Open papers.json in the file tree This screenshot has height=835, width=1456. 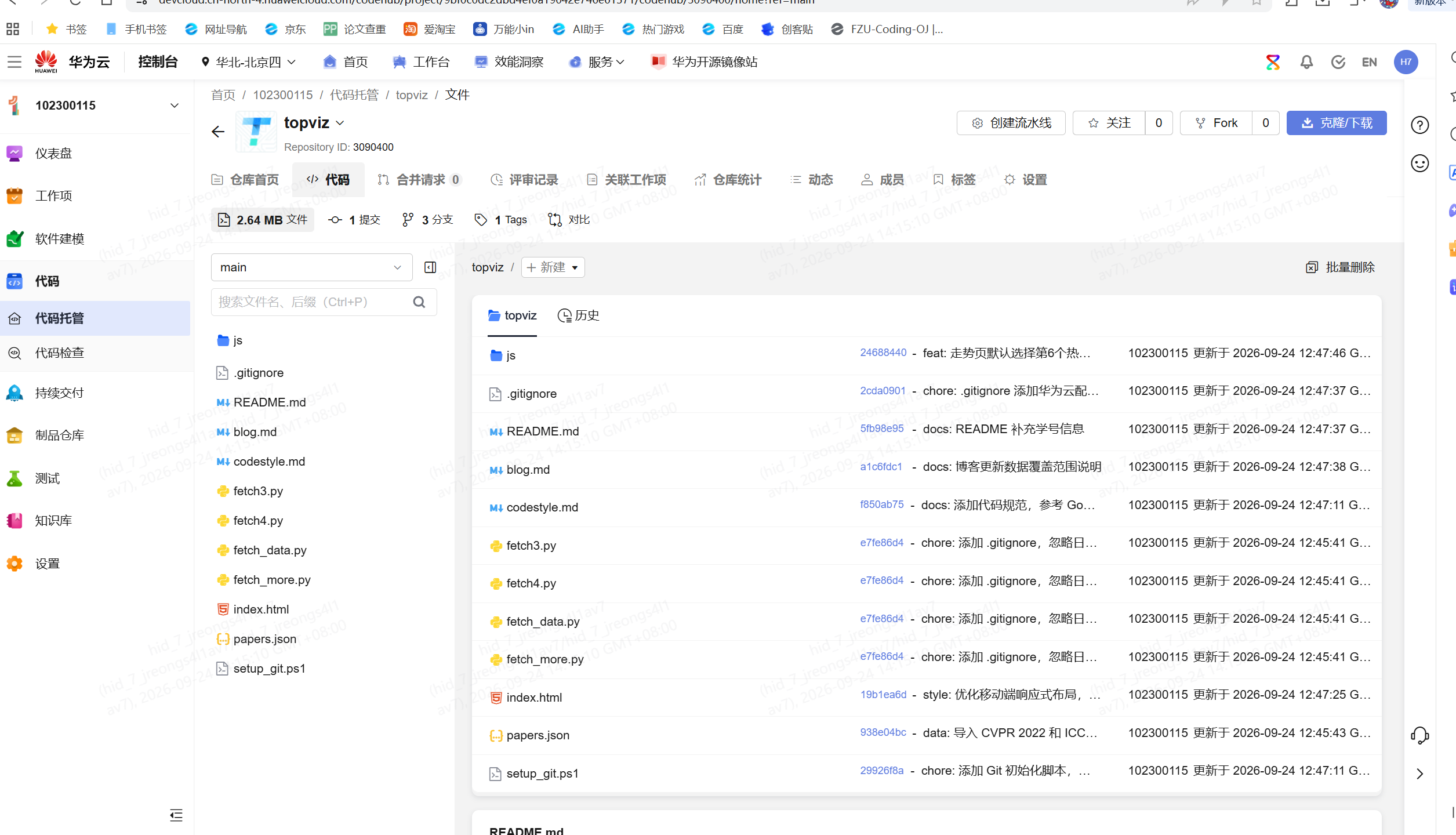[264, 639]
